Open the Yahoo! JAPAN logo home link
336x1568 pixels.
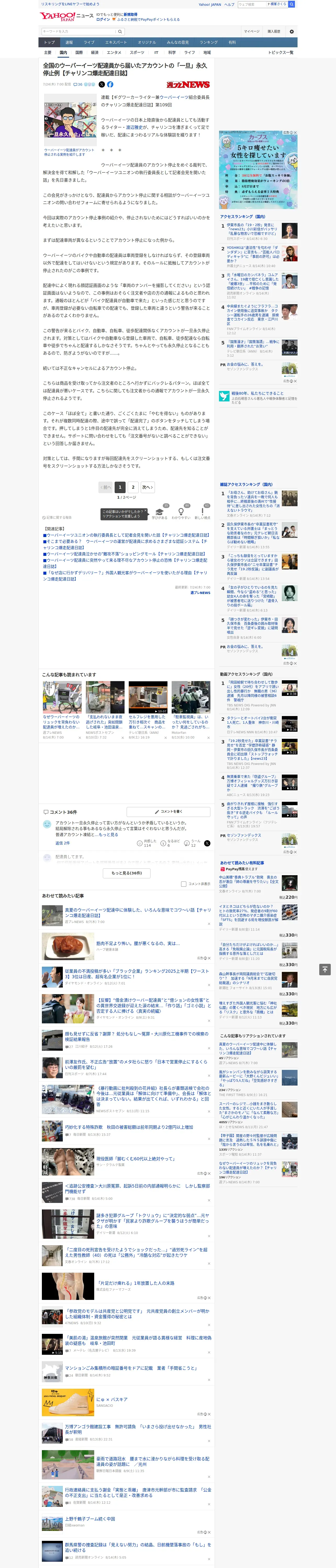(x=57, y=16)
